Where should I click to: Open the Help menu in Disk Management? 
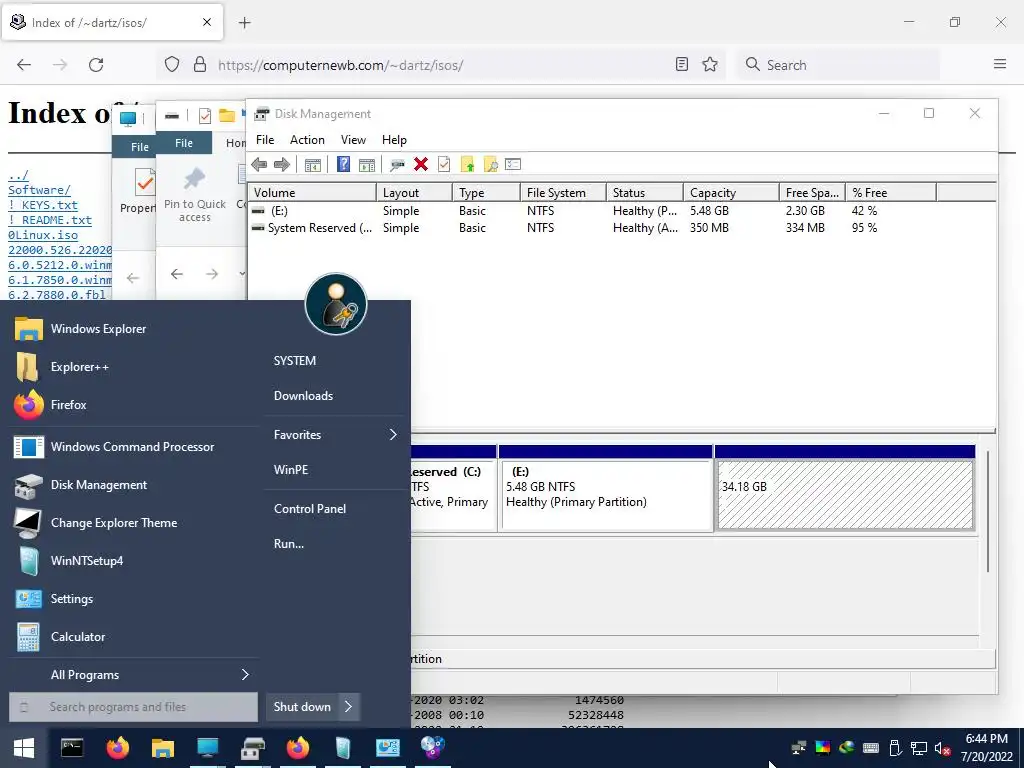[x=394, y=140]
